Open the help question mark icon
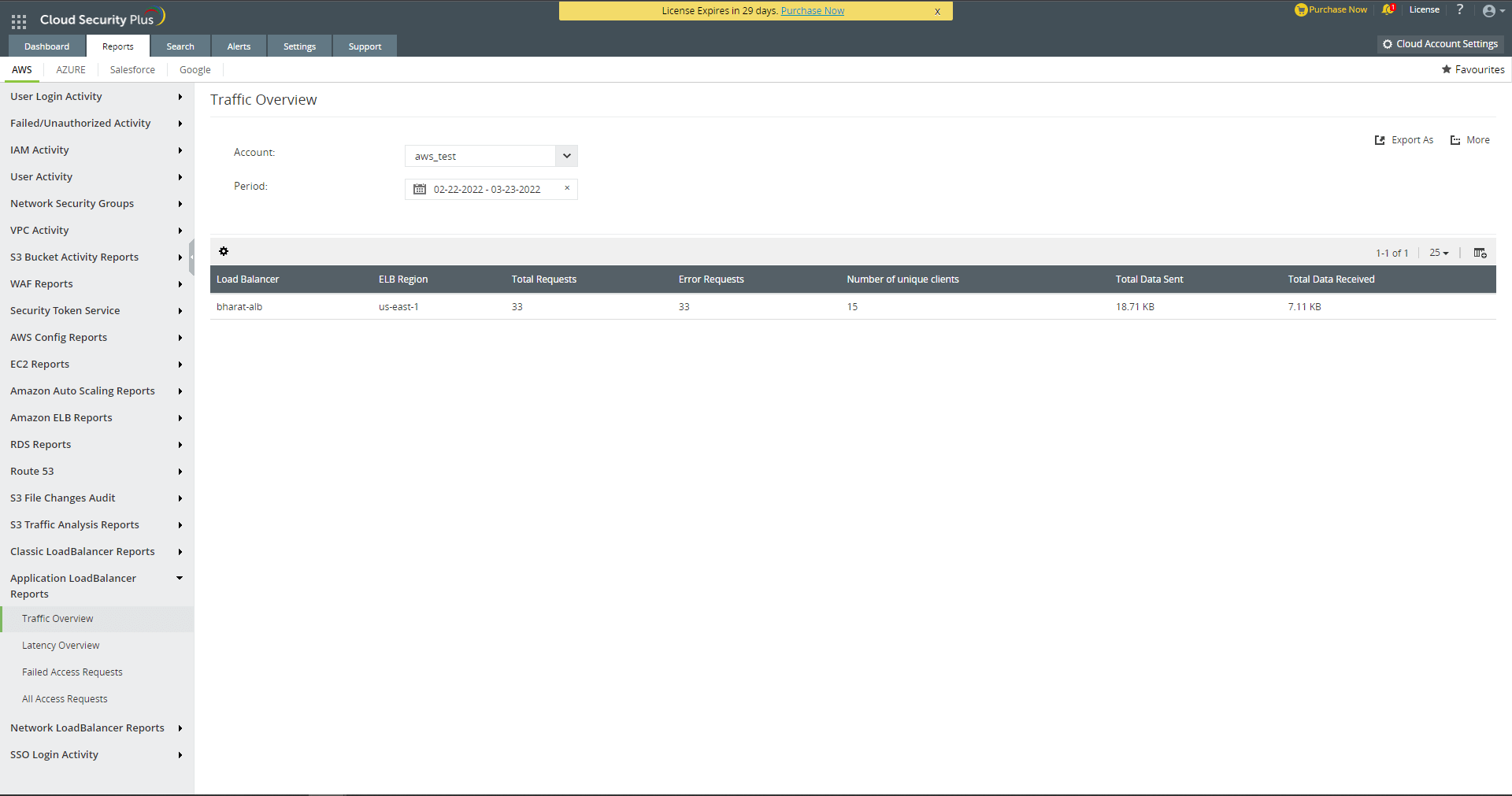Image resolution: width=1512 pixels, height=796 pixels. 1460,9
